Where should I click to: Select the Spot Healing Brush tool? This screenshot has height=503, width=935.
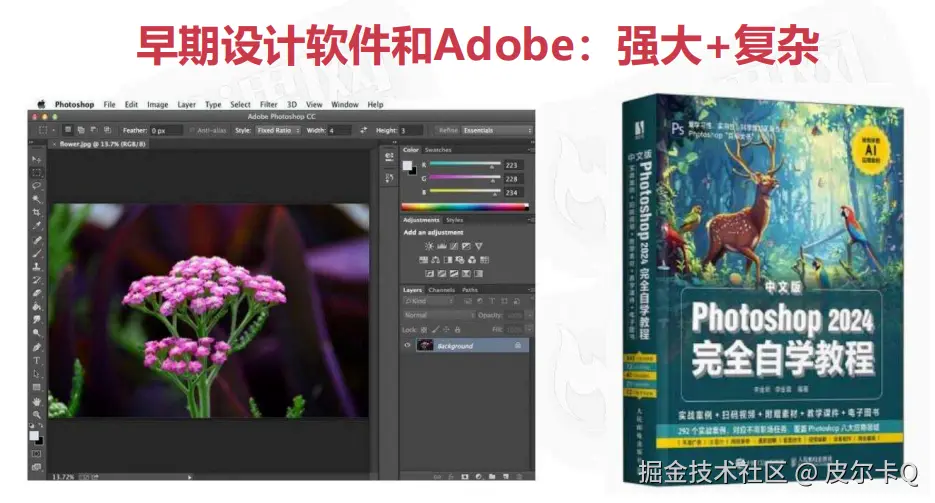tap(36, 240)
